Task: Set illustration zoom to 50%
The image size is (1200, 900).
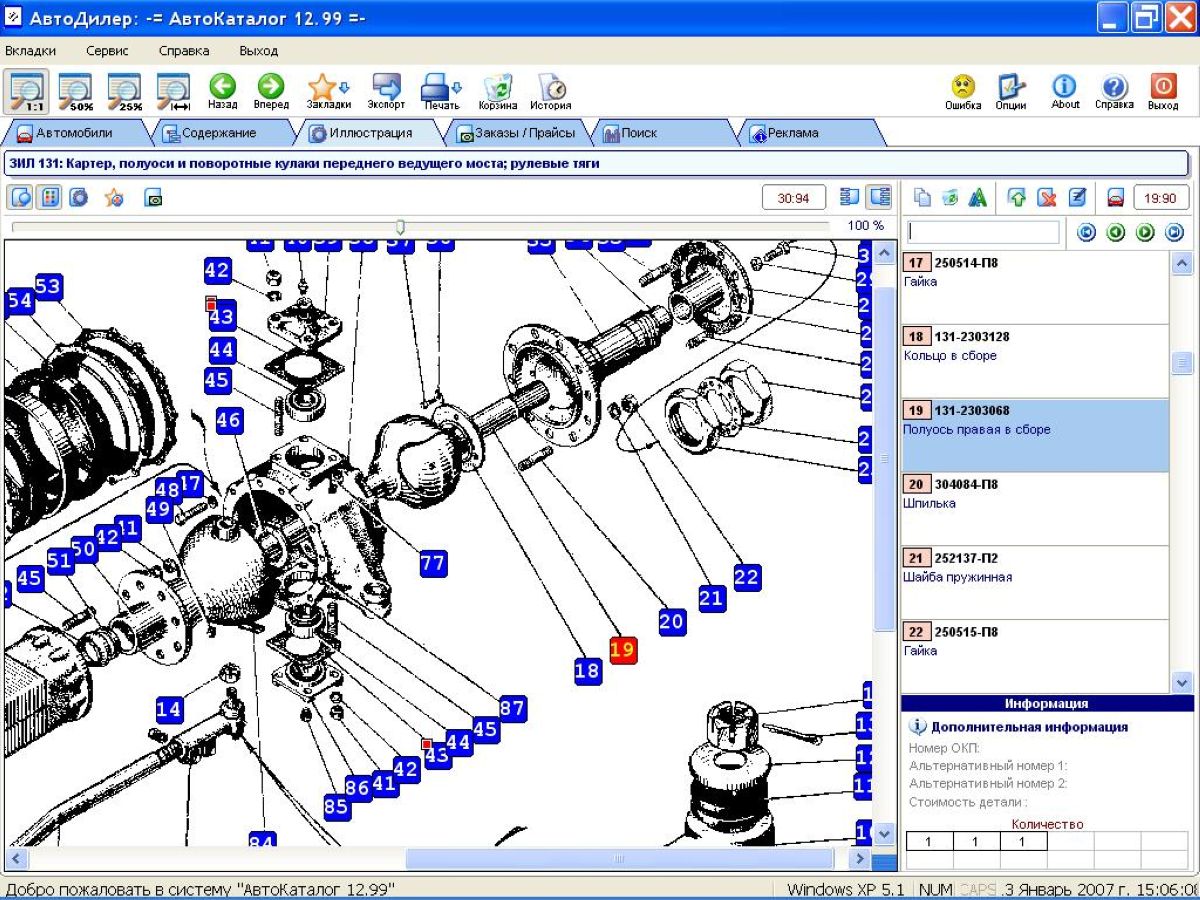Action: click(x=76, y=90)
